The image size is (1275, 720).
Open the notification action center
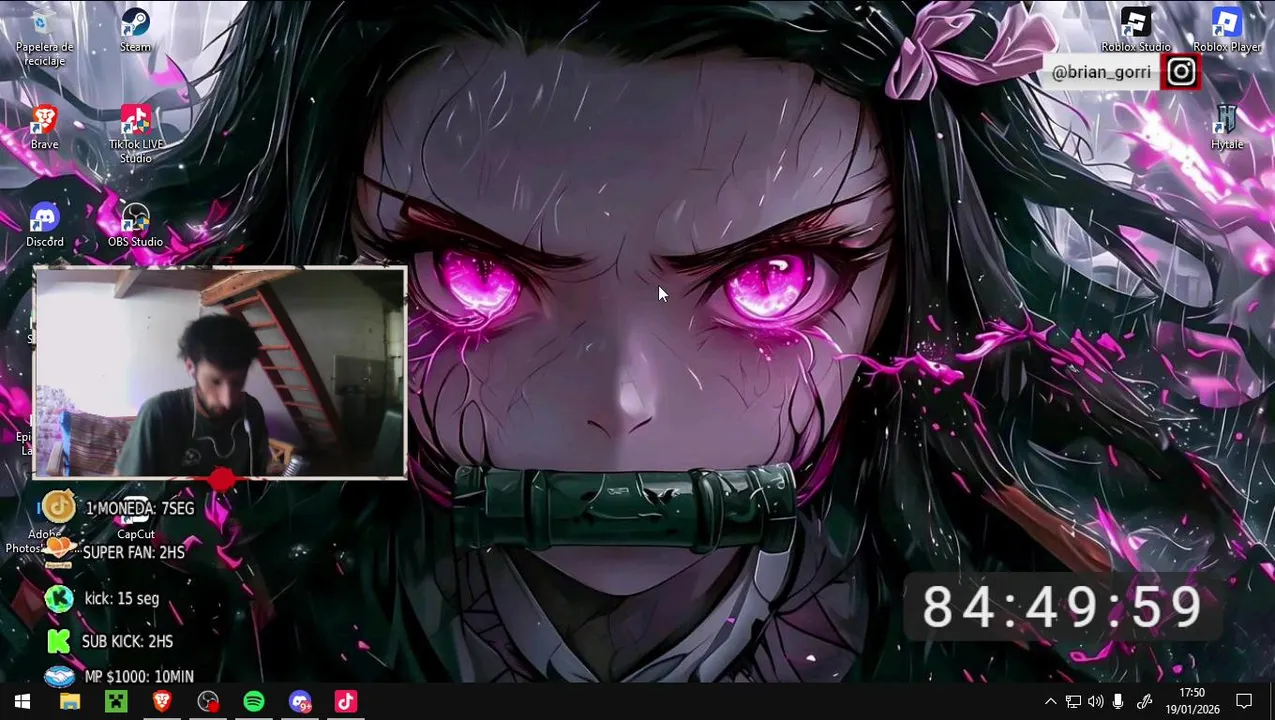pos(1244,702)
